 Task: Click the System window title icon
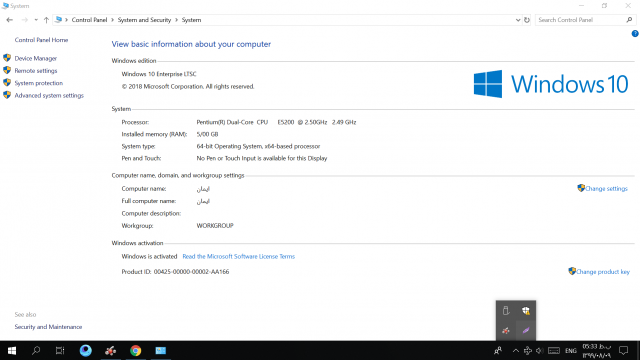click(5, 6)
